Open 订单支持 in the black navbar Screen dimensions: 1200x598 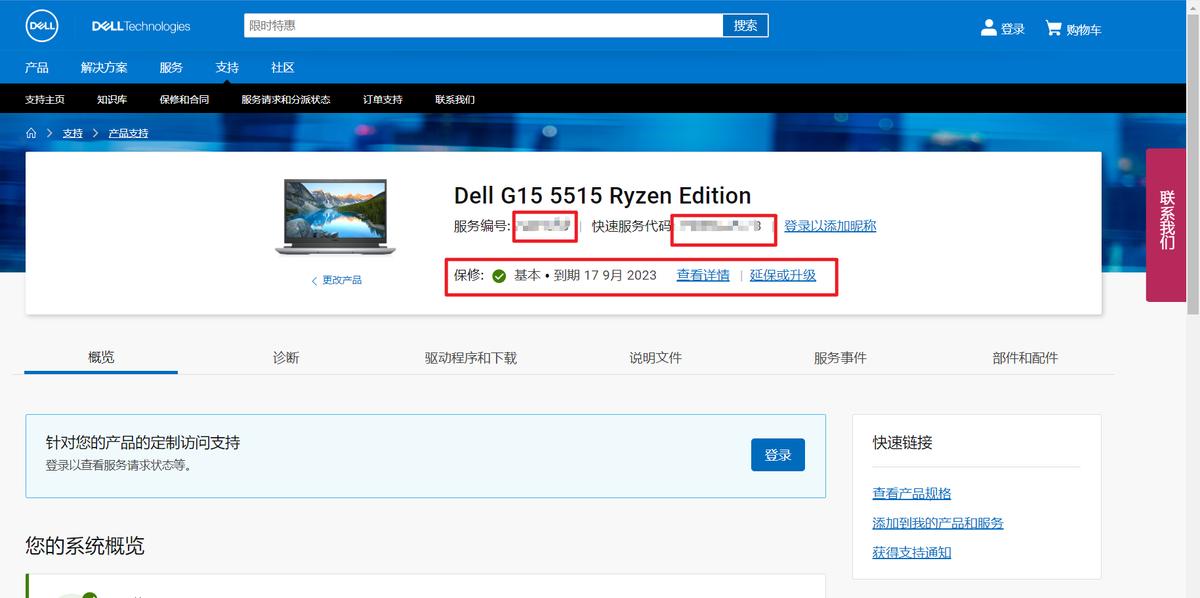pos(380,99)
